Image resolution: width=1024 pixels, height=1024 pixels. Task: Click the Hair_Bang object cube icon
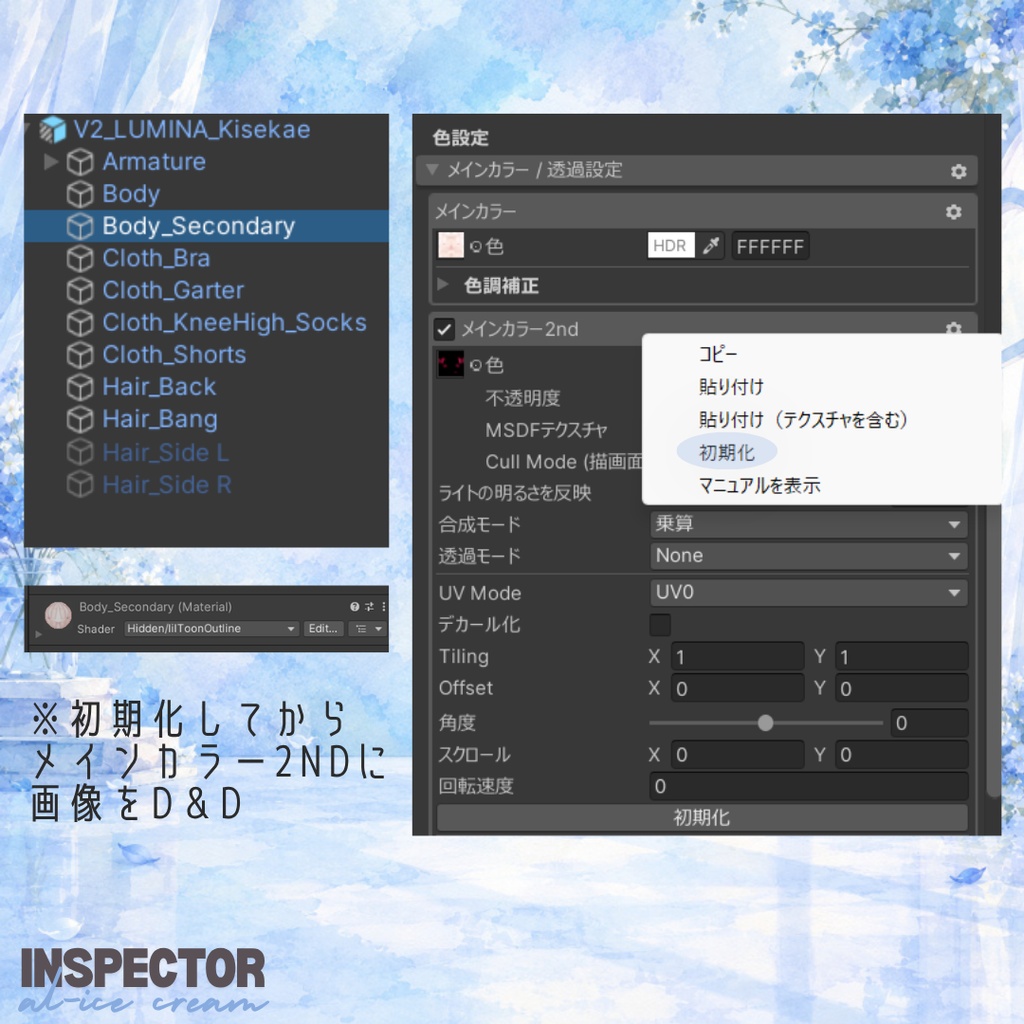(x=80, y=419)
